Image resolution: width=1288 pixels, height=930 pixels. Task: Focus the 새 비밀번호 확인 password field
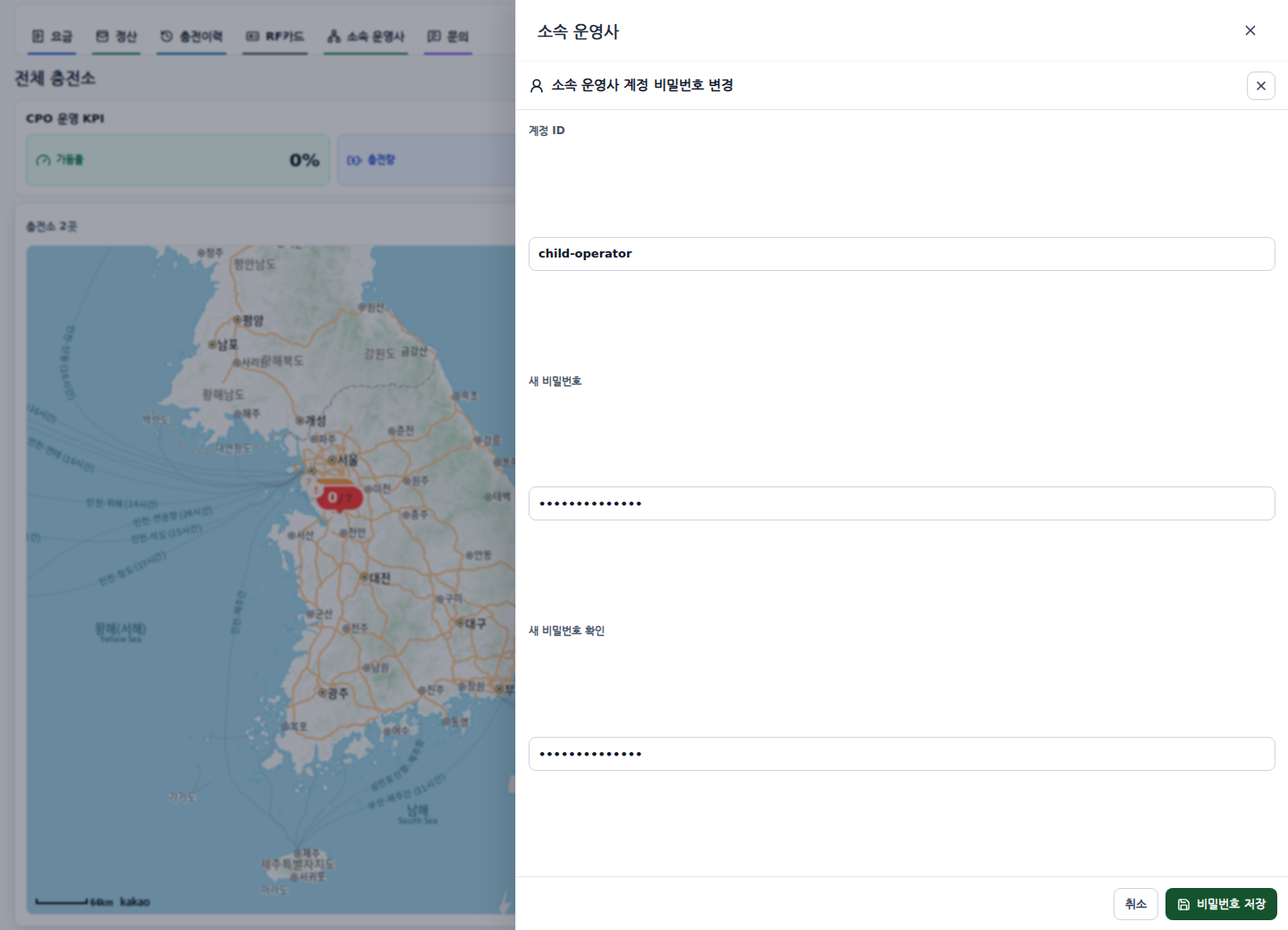pyautogui.click(x=902, y=754)
